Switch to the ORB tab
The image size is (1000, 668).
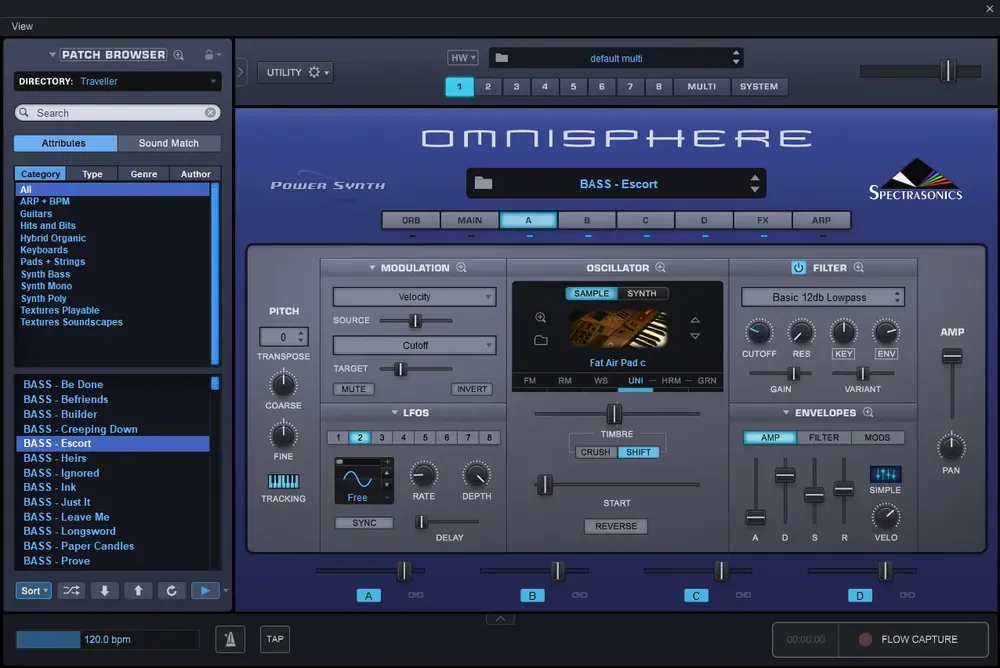coord(411,220)
